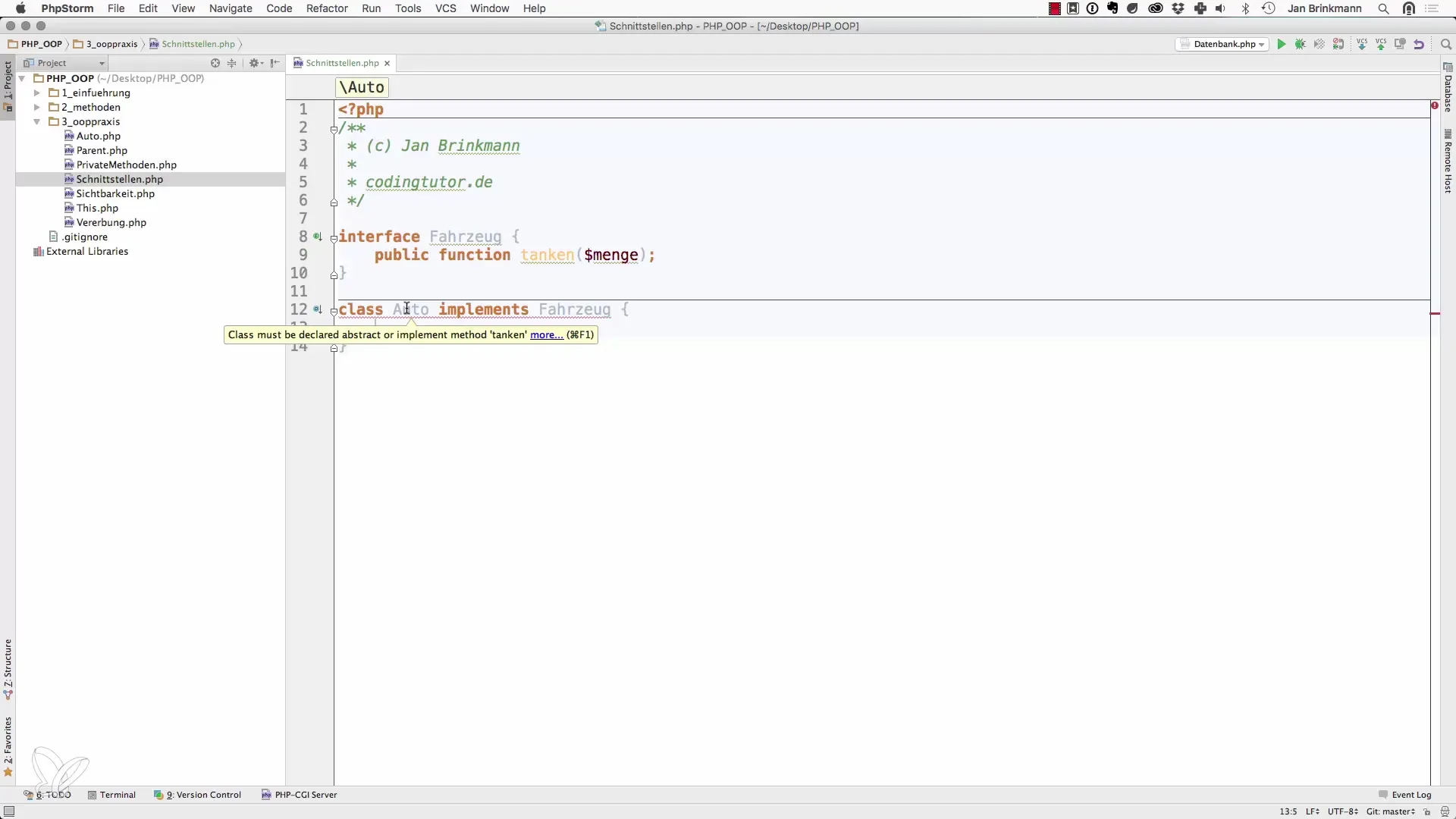Viewport: 1456px width, 819px height.
Task: Click VCS update project icon
Action: (x=1362, y=45)
